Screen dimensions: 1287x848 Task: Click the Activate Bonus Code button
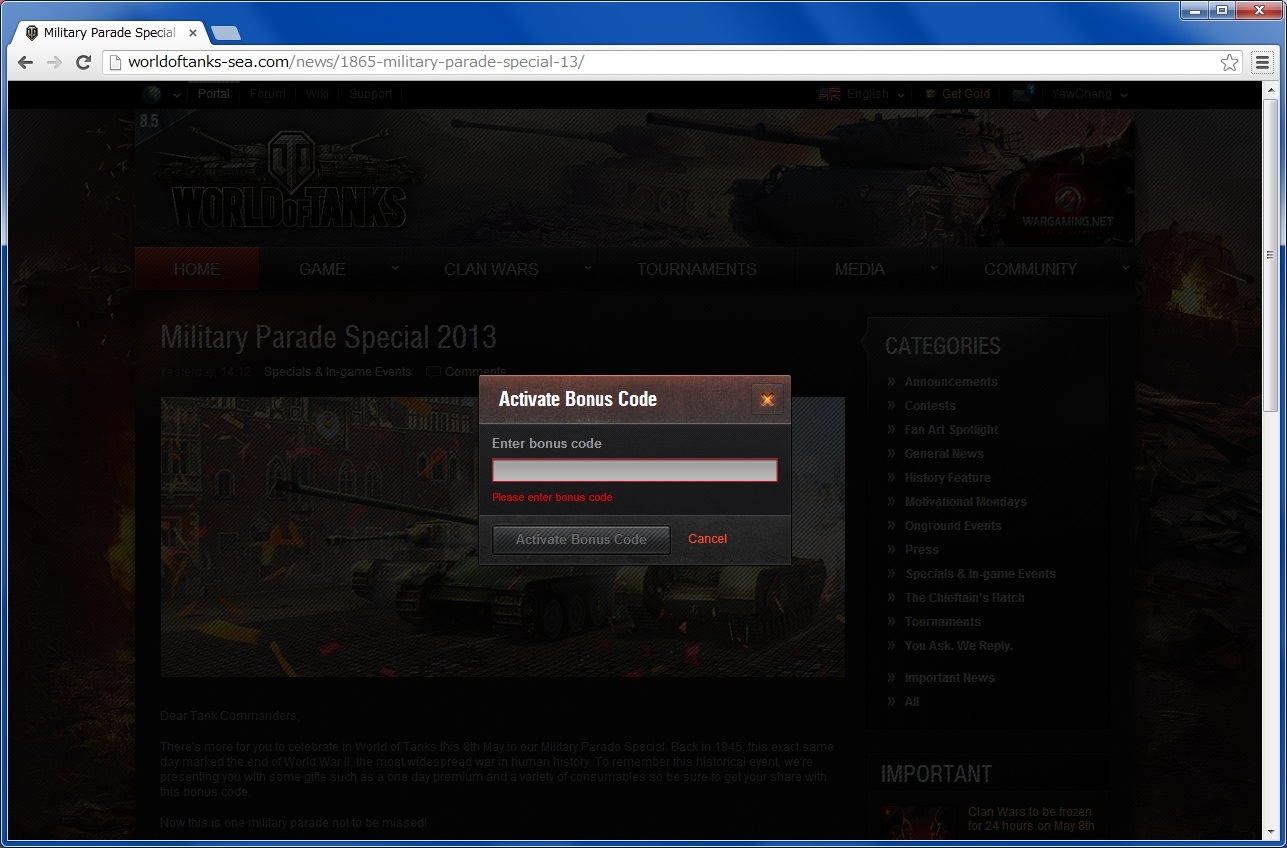click(581, 539)
